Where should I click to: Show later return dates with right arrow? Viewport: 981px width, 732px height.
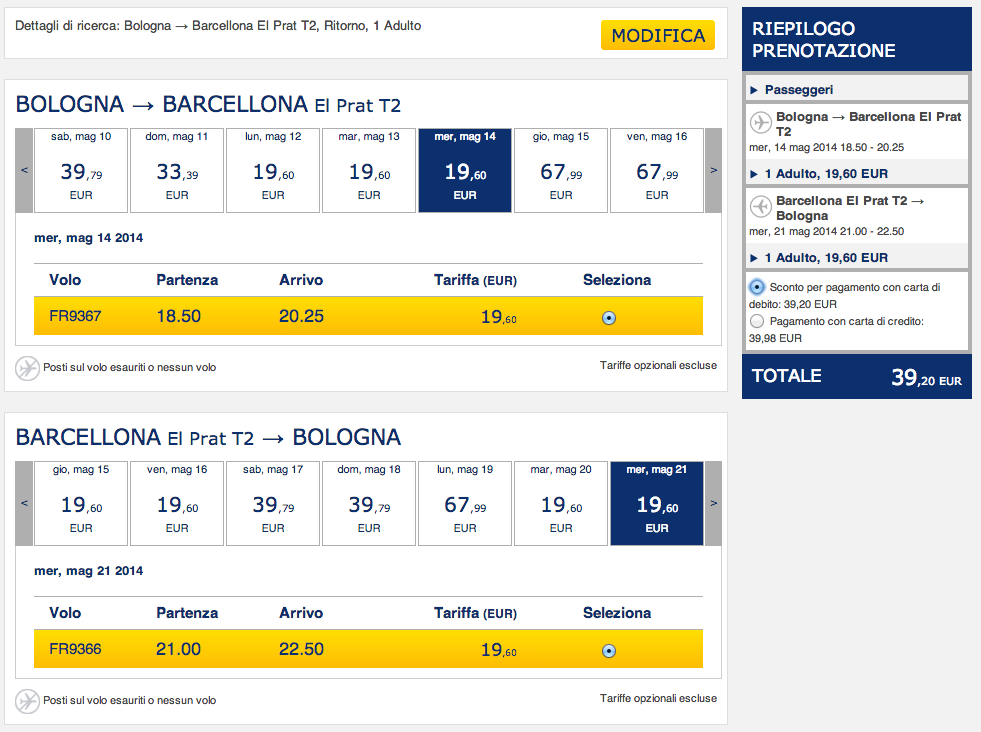713,503
